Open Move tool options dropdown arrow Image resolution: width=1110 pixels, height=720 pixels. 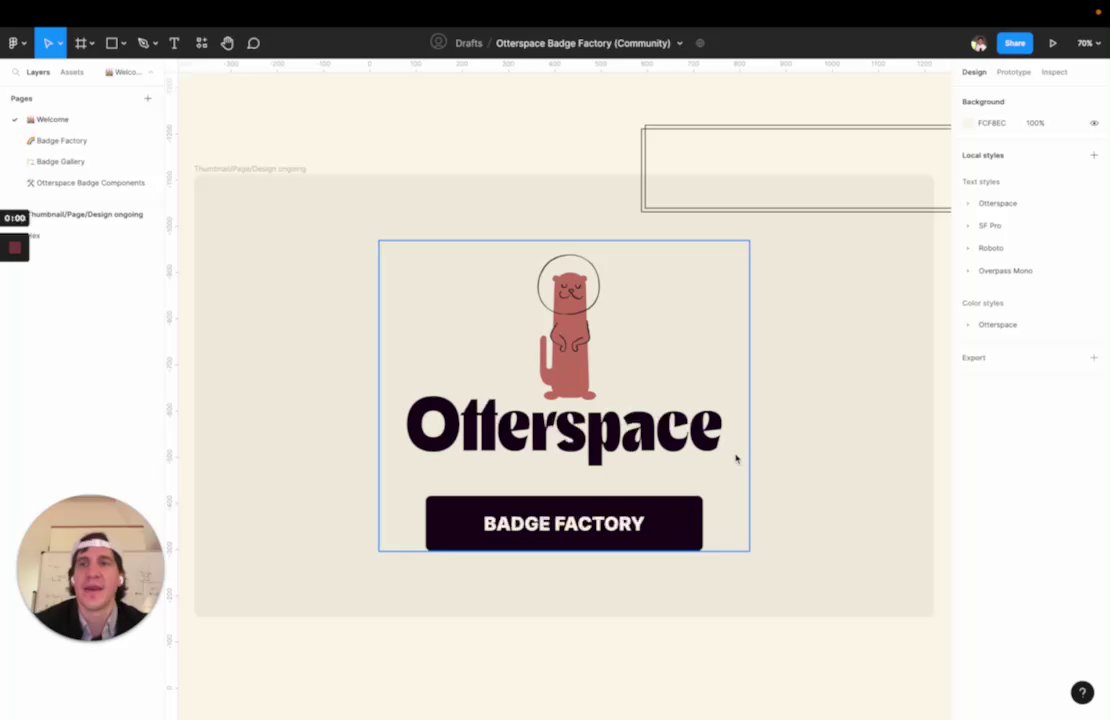tap(60, 44)
